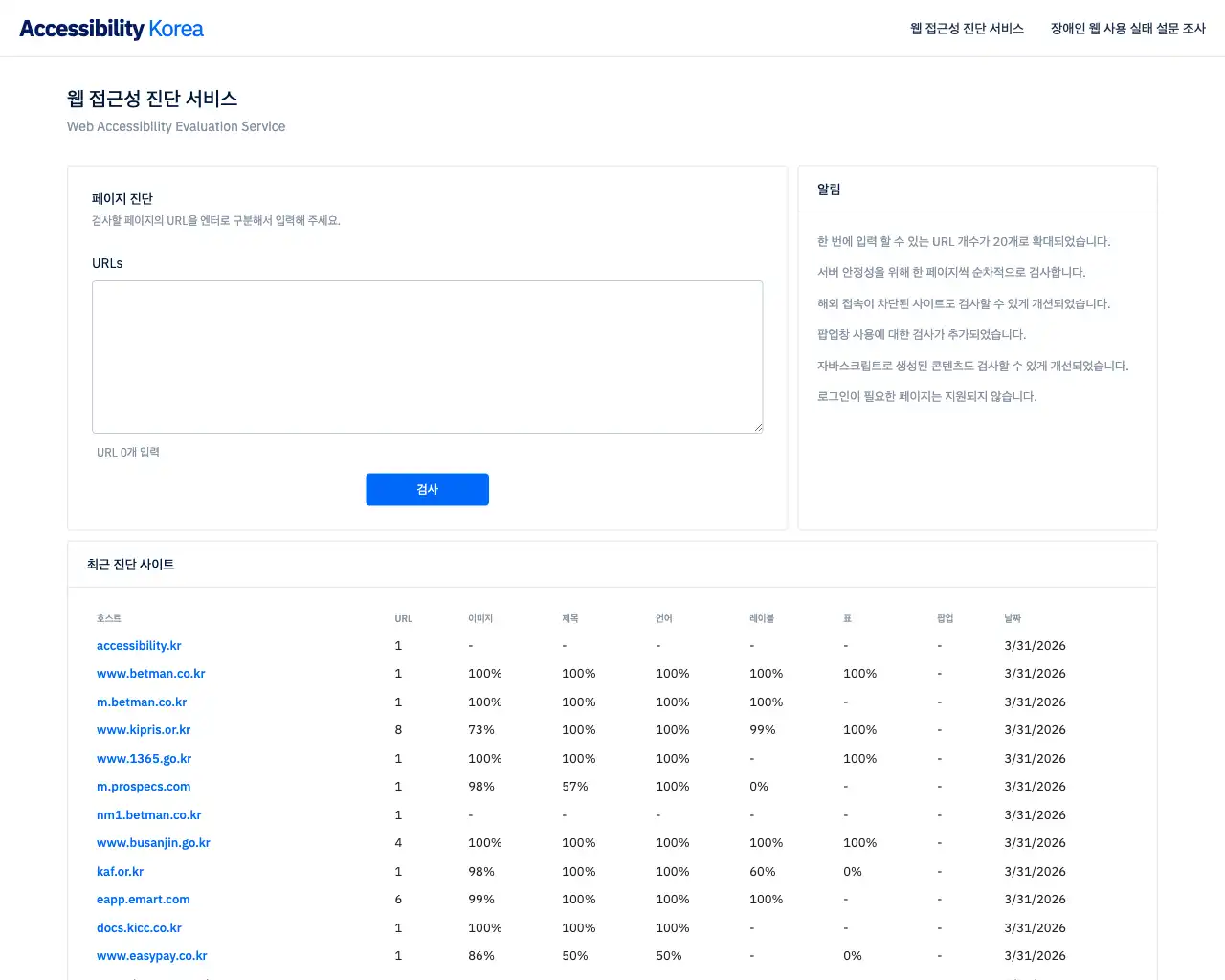1225x980 pixels.
Task: Visit the www.easypay.co.kr link
Action: click(x=151, y=956)
